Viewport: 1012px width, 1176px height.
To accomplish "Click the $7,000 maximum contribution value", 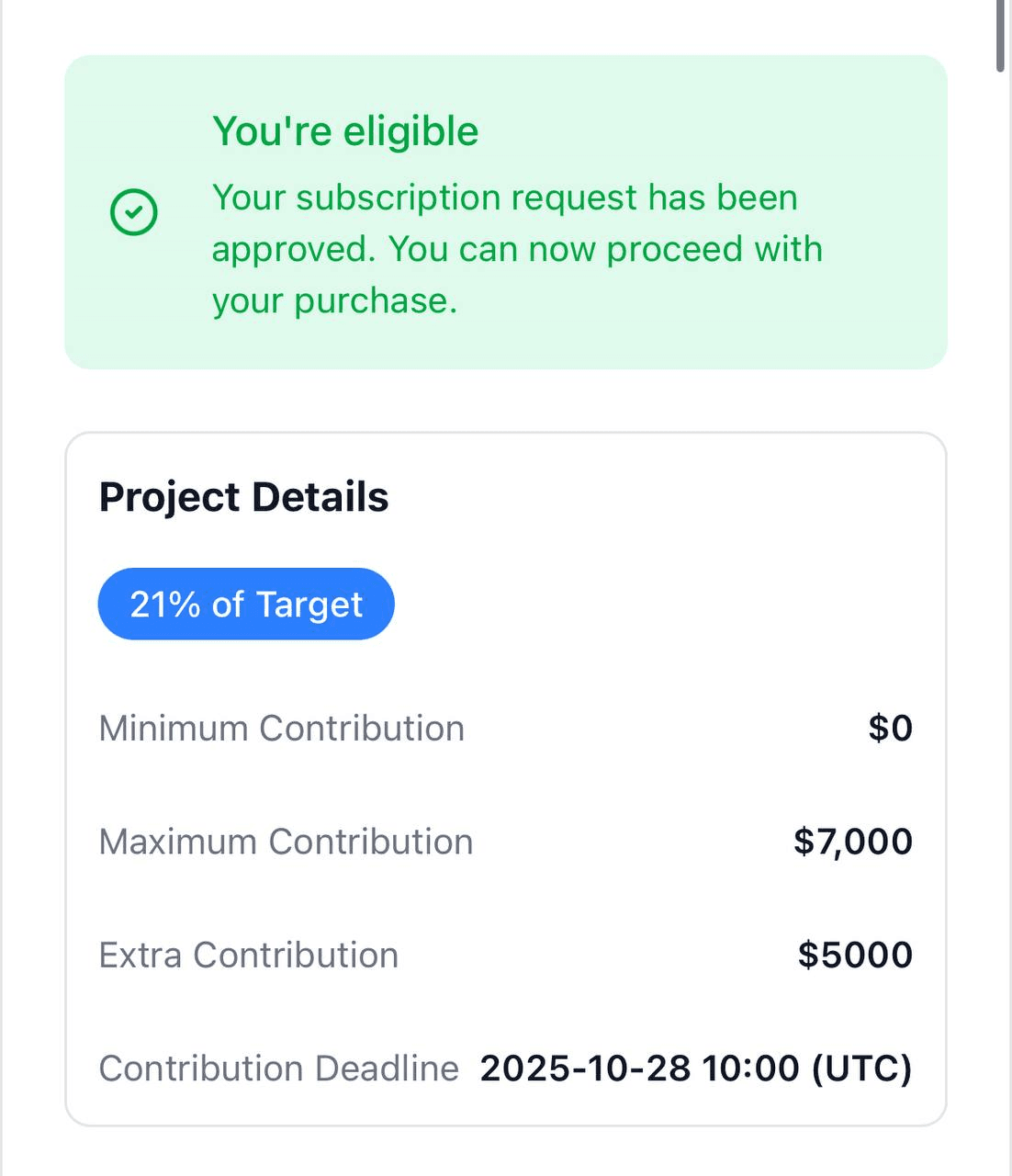I will 853,842.
